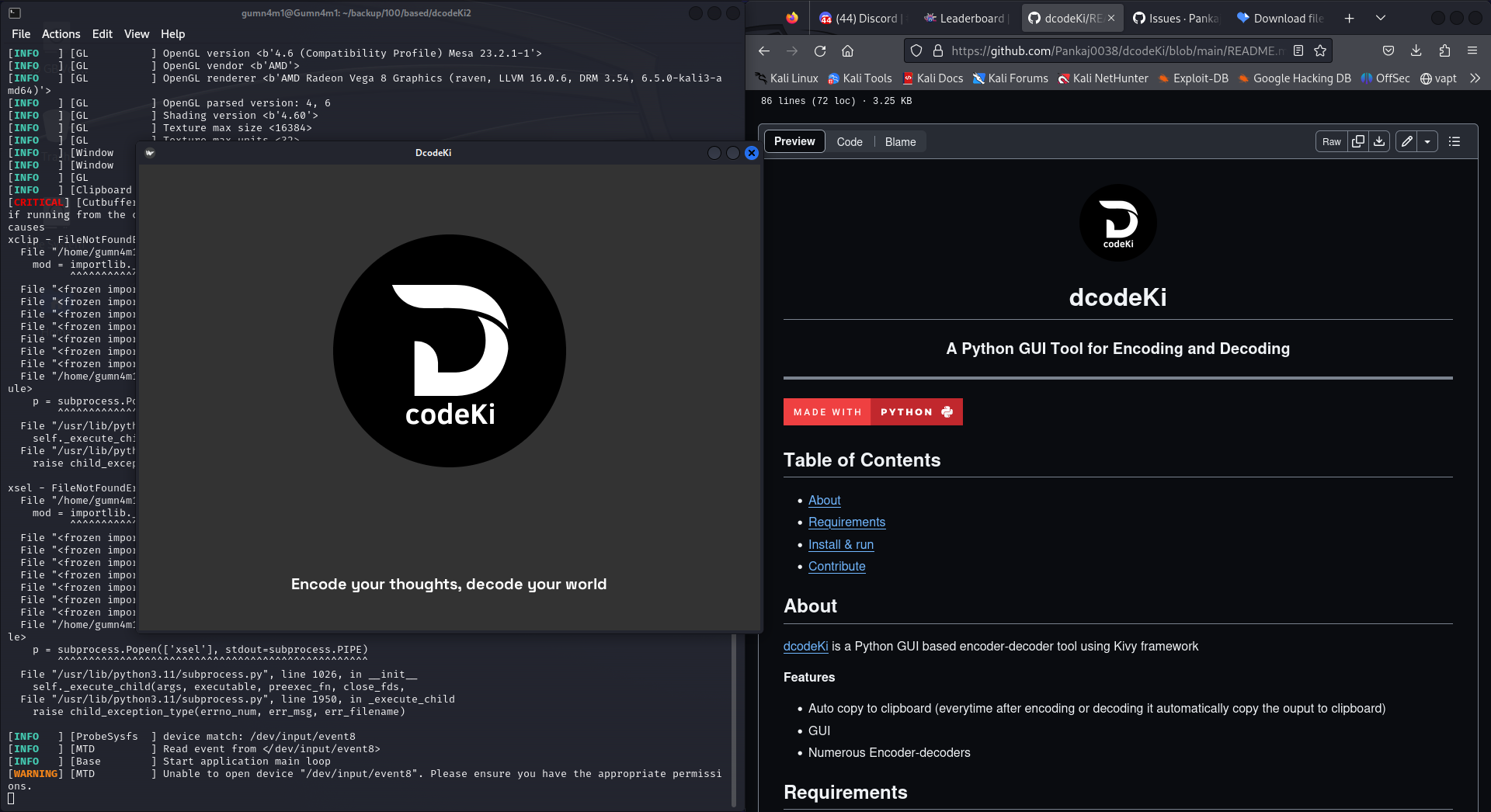The height and width of the screenshot is (812, 1491).
Task: Open tracking protection shield icon
Action: (916, 51)
